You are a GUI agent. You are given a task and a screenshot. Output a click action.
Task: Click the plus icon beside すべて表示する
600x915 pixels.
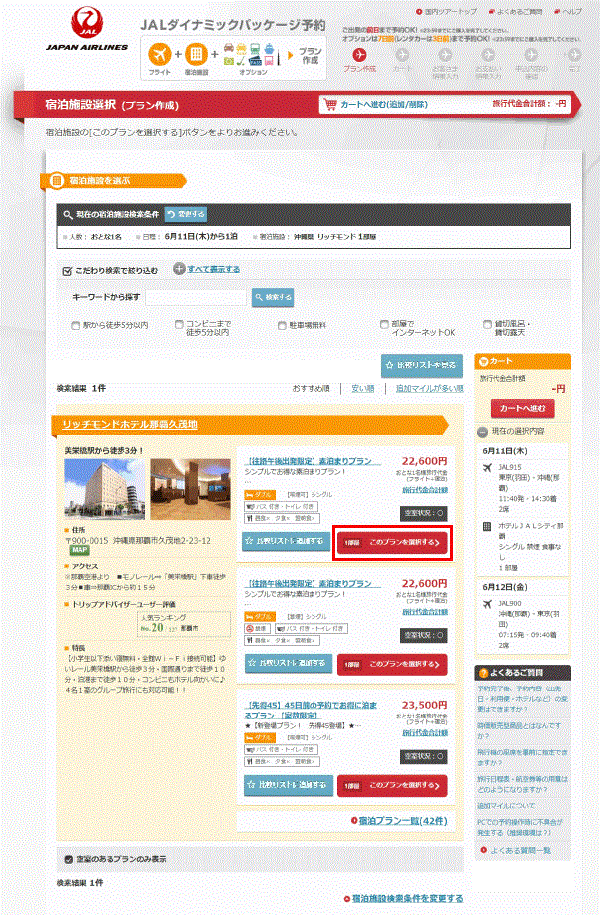[x=179, y=268]
